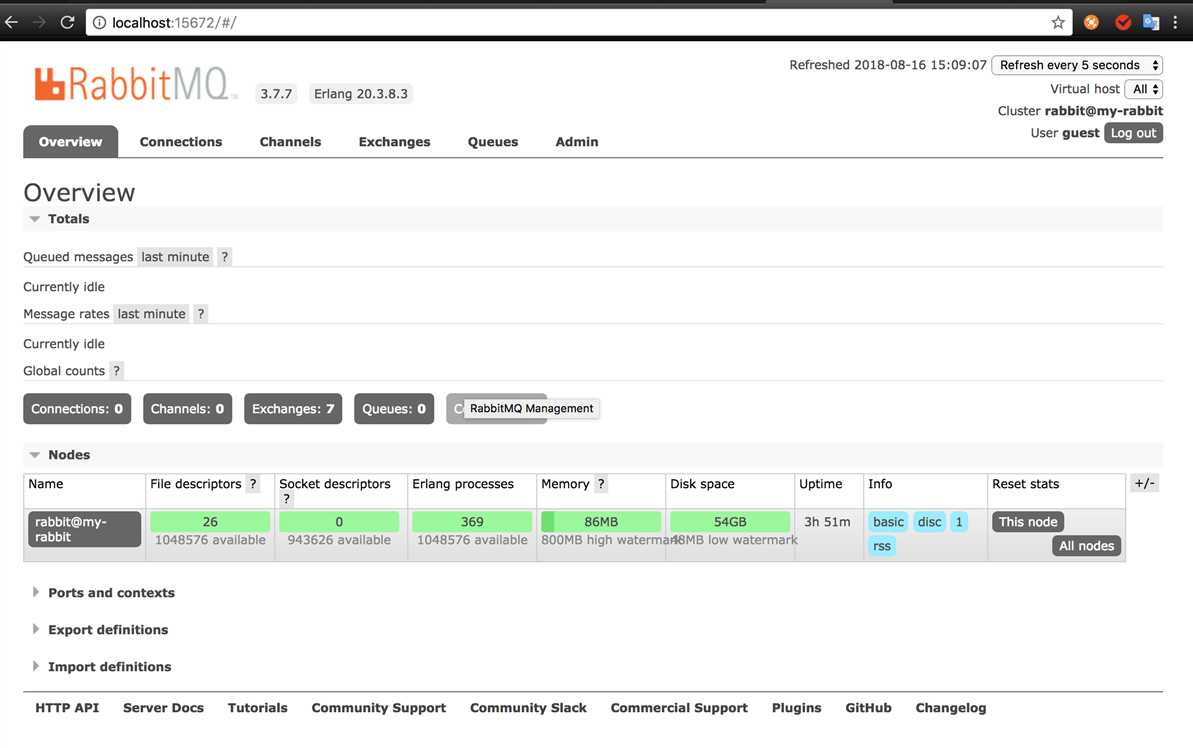Click the 369 Erlang processes bar
This screenshot has width=1193, height=748.
pos(472,522)
